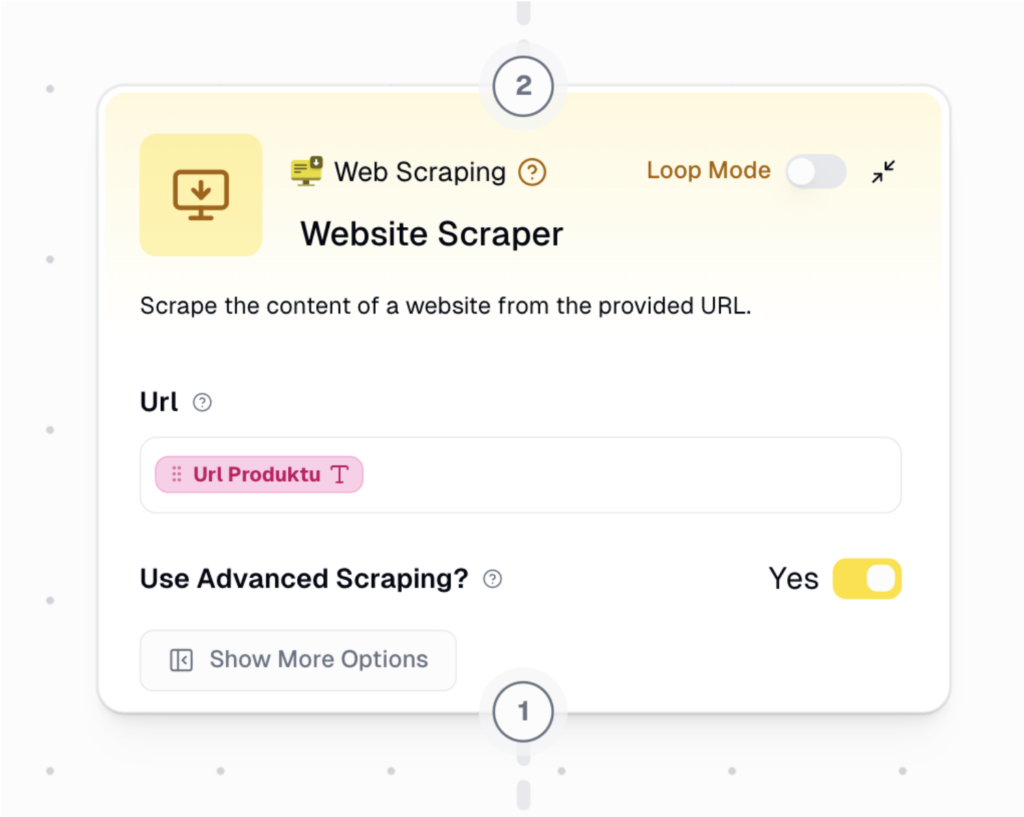Select the Url Produktu variable chip

pyautogui.click(x=257, y=475)
